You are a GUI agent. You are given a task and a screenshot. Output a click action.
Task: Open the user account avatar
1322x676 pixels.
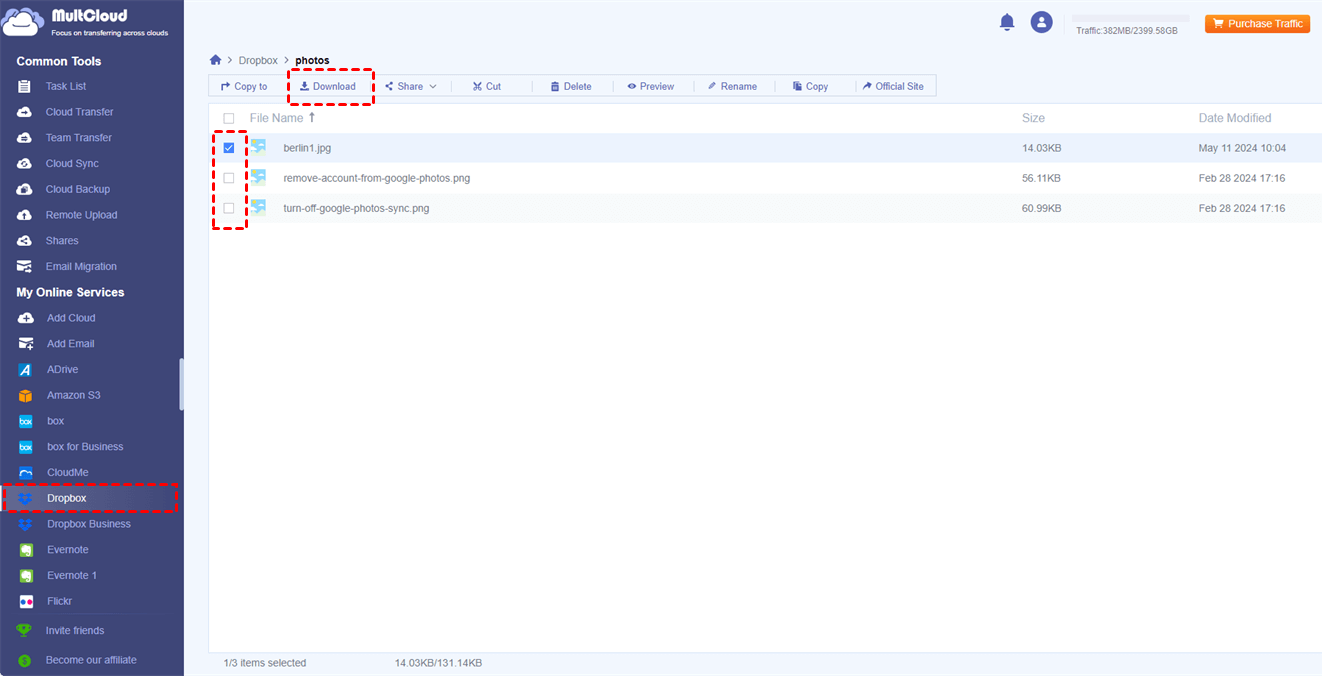coord(1042,22)
